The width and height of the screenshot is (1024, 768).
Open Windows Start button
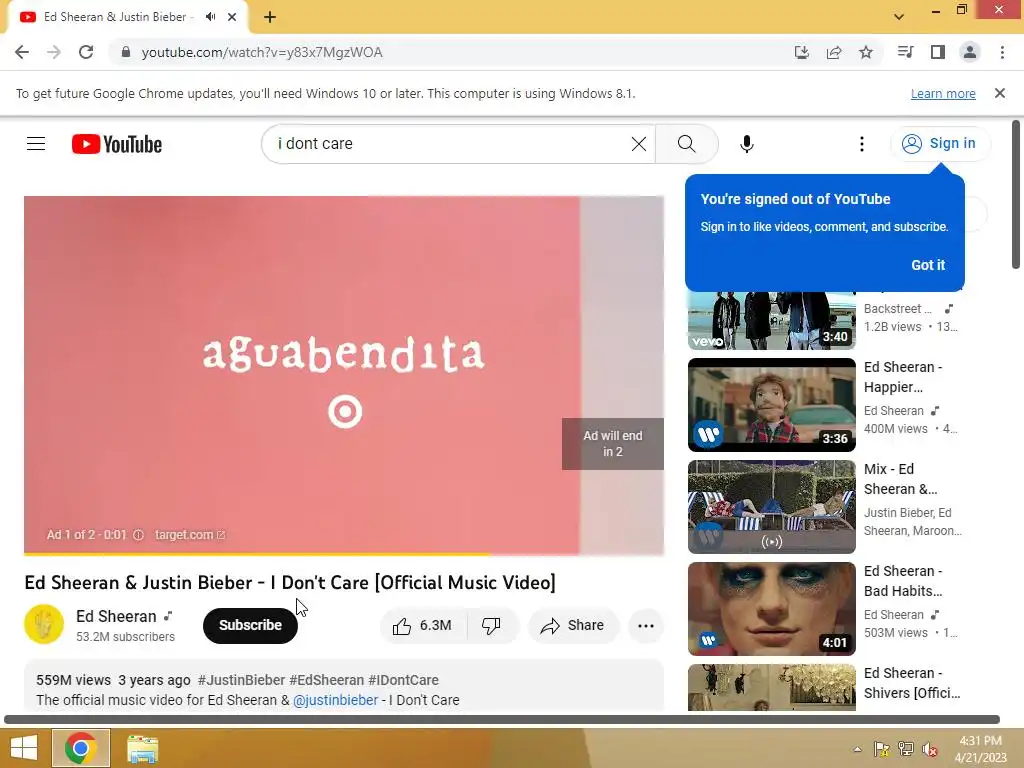coord(24,748)
